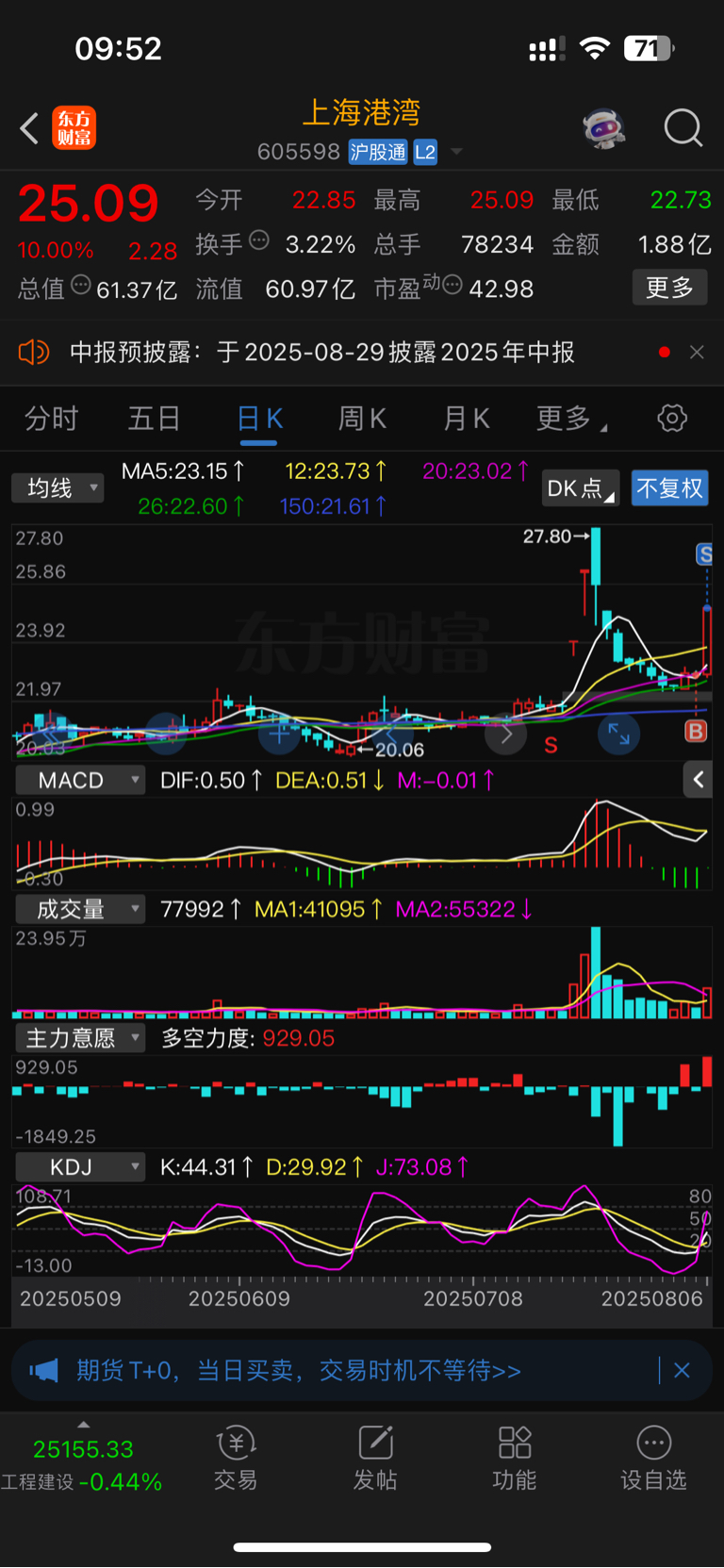Close the 期货 T+0 banner
This screenshot has height=1568, width=724.
(682, 1370)
